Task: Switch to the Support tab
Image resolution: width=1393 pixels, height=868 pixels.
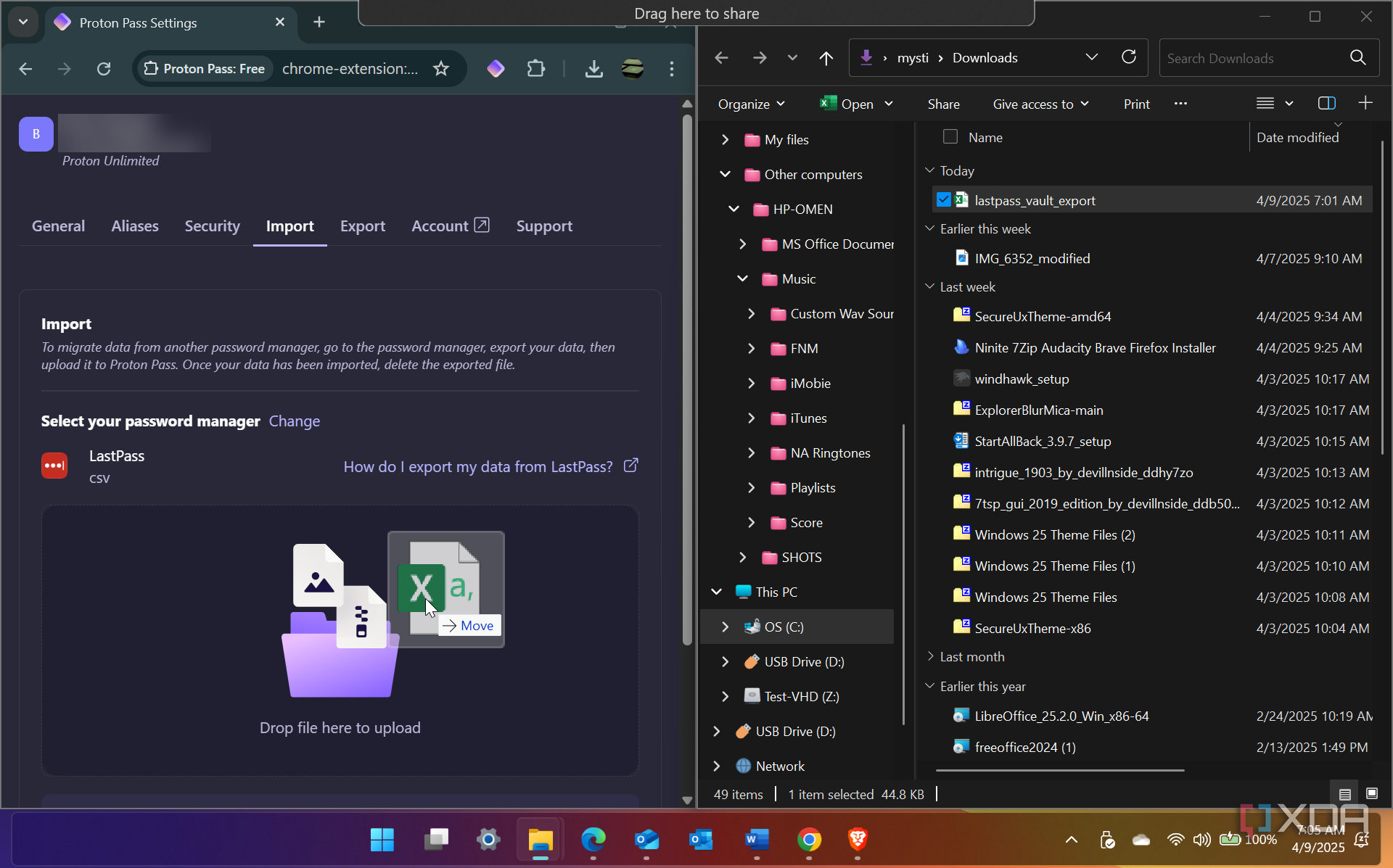Action: click(x=544, y=226)
